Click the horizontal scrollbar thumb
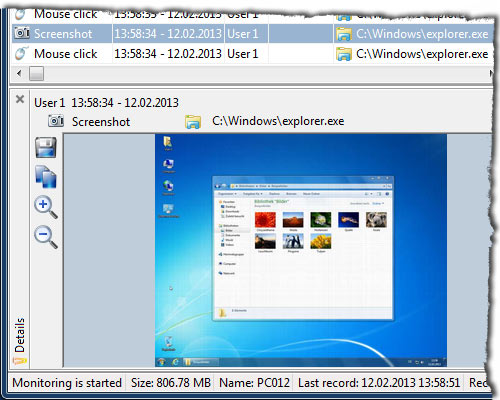Screen dimensions: 500x400 [x=36, y=74]
